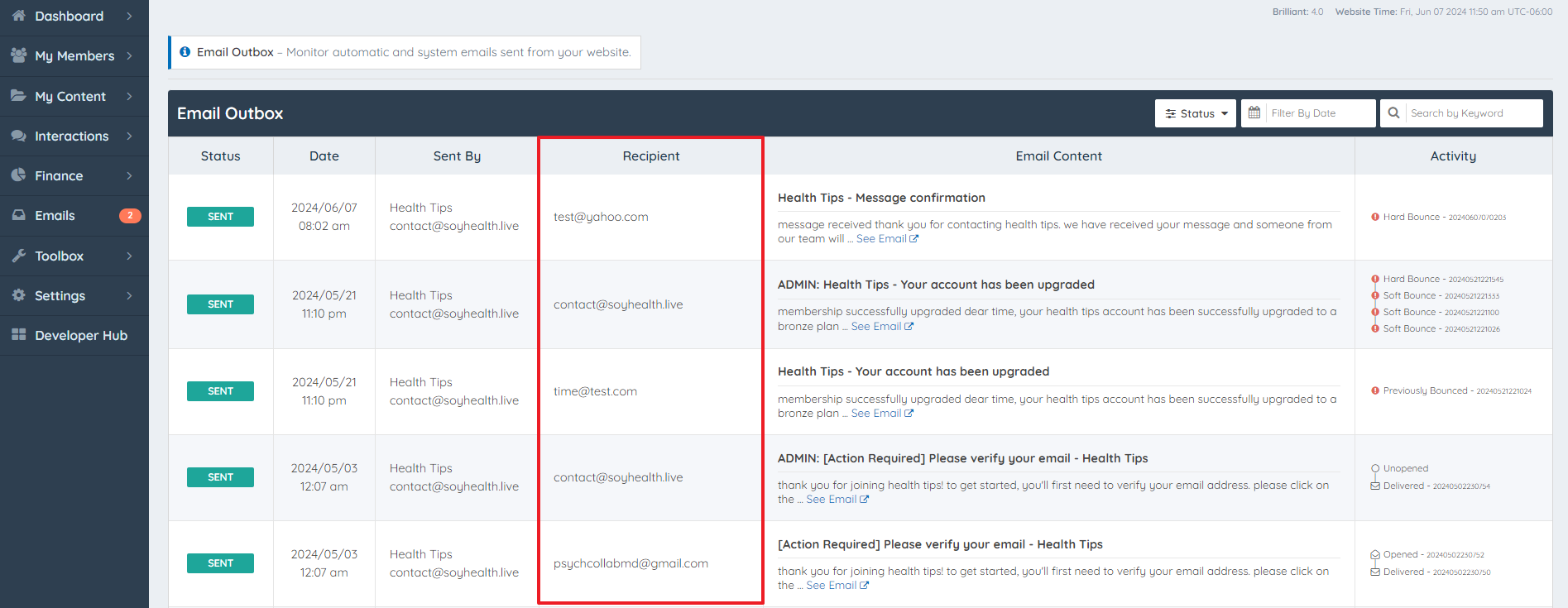Open See Email link for Message confirmation
This screenshot has width=1568, height=608.
887,238
